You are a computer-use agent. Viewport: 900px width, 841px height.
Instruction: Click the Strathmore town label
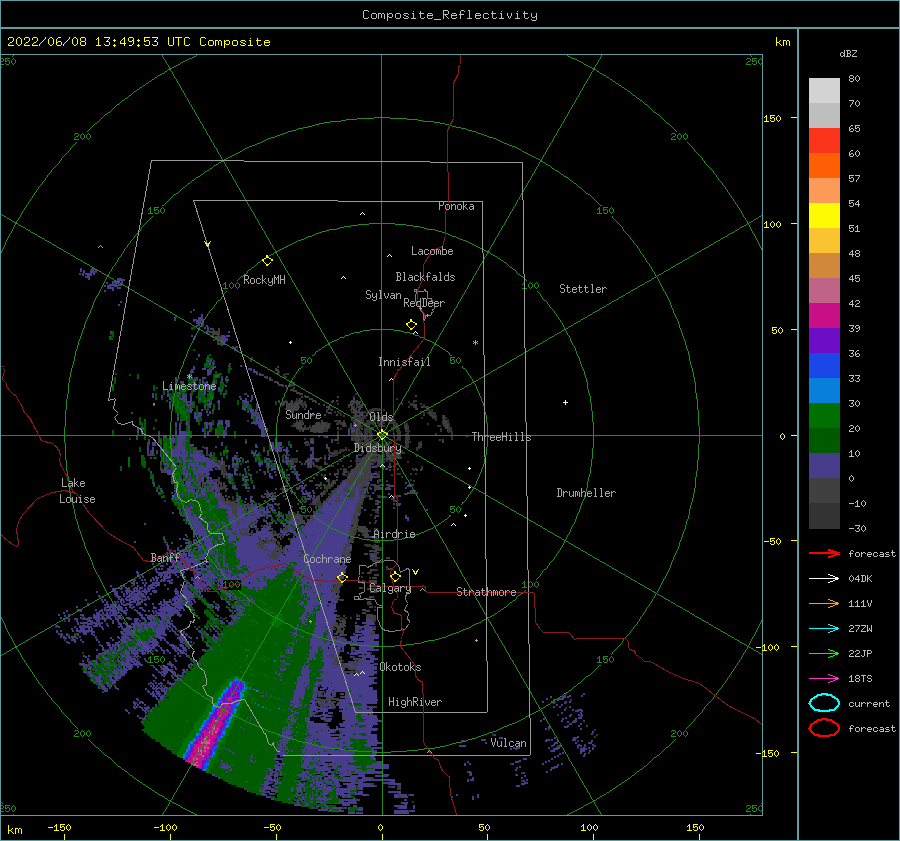(x=486, y=592)
